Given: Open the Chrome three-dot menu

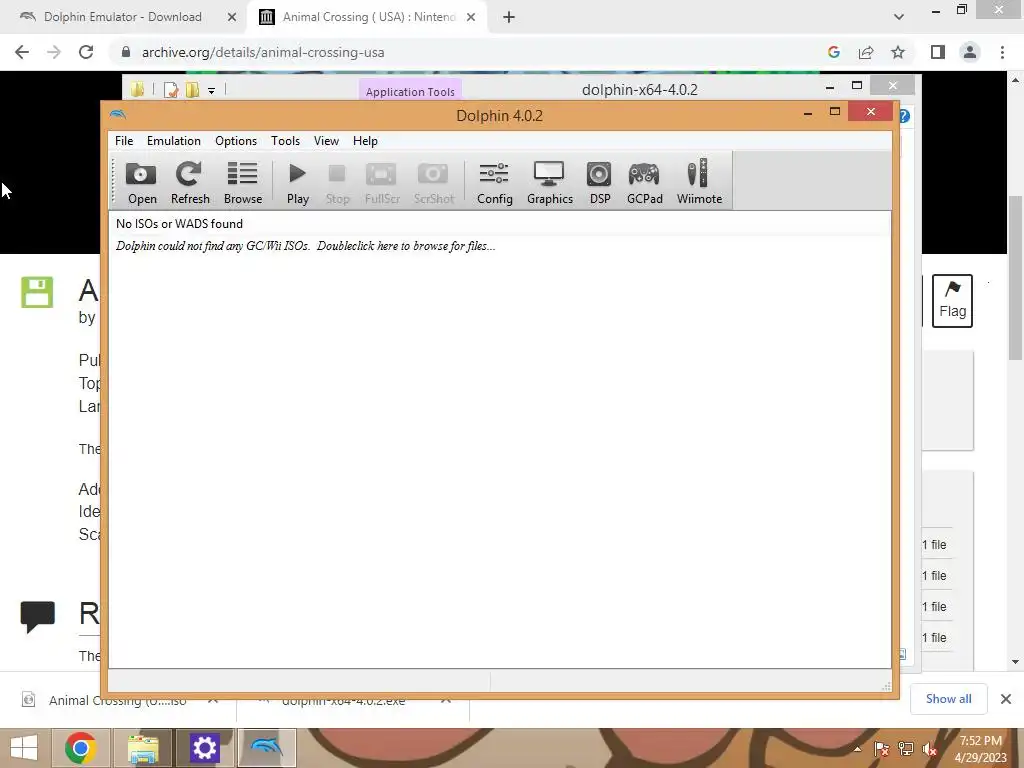Looking at the screenshot, I should point(1002,52).
